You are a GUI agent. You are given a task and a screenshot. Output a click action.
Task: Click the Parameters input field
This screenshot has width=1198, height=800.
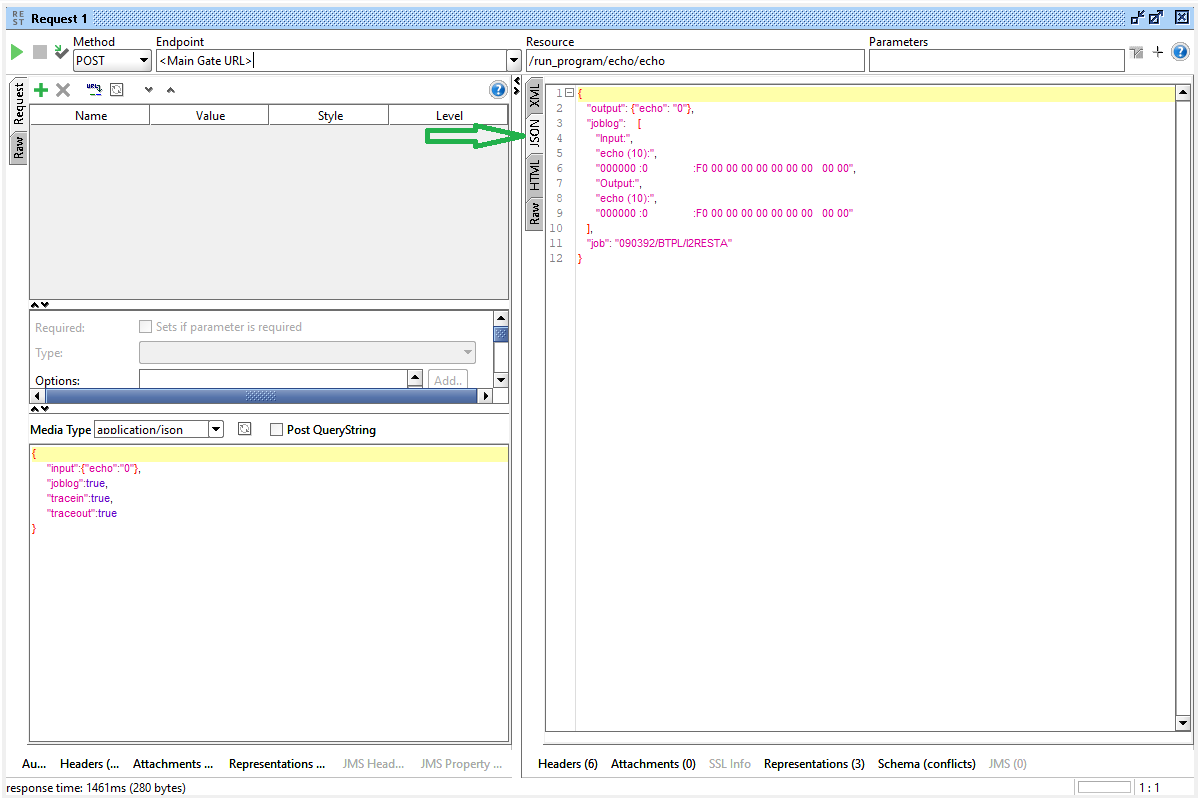coord(996,60)
